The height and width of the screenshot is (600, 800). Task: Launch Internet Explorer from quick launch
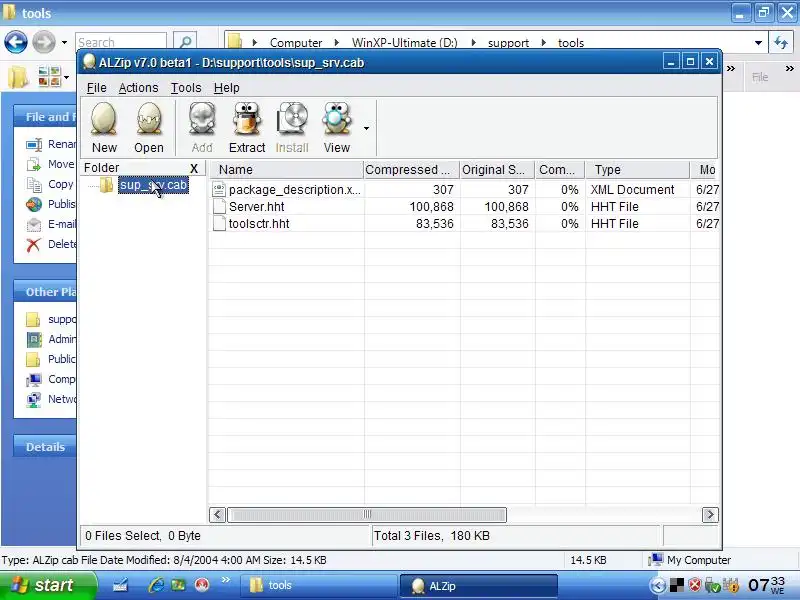(x=156, y=585)
